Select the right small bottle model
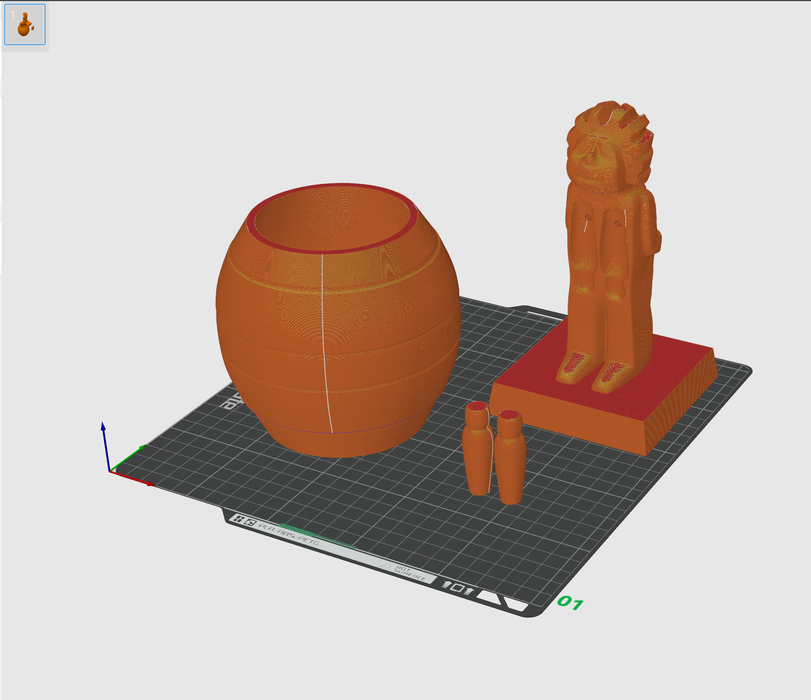Image resolution: width=811 pixels, height=700 pixels. (x=510, y=460)
